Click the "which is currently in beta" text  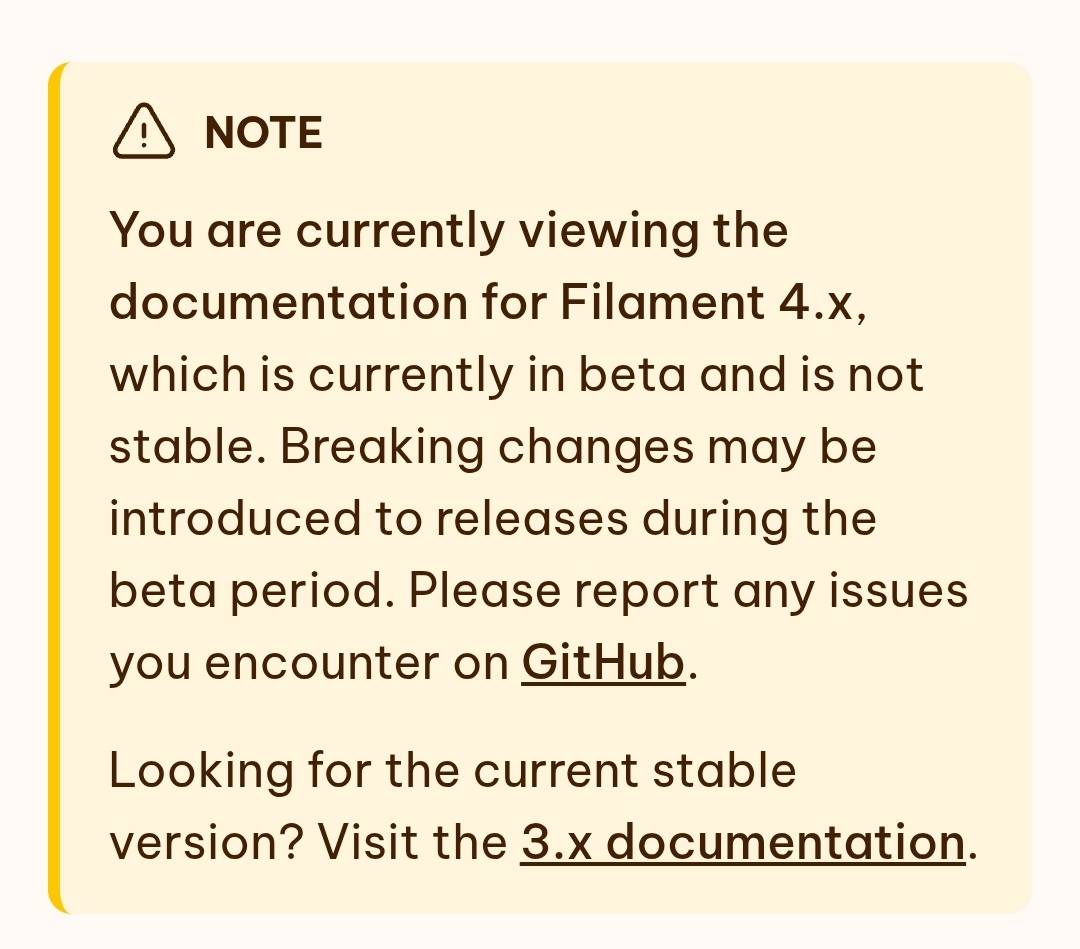pyautogui.click(x=397, y=375)
